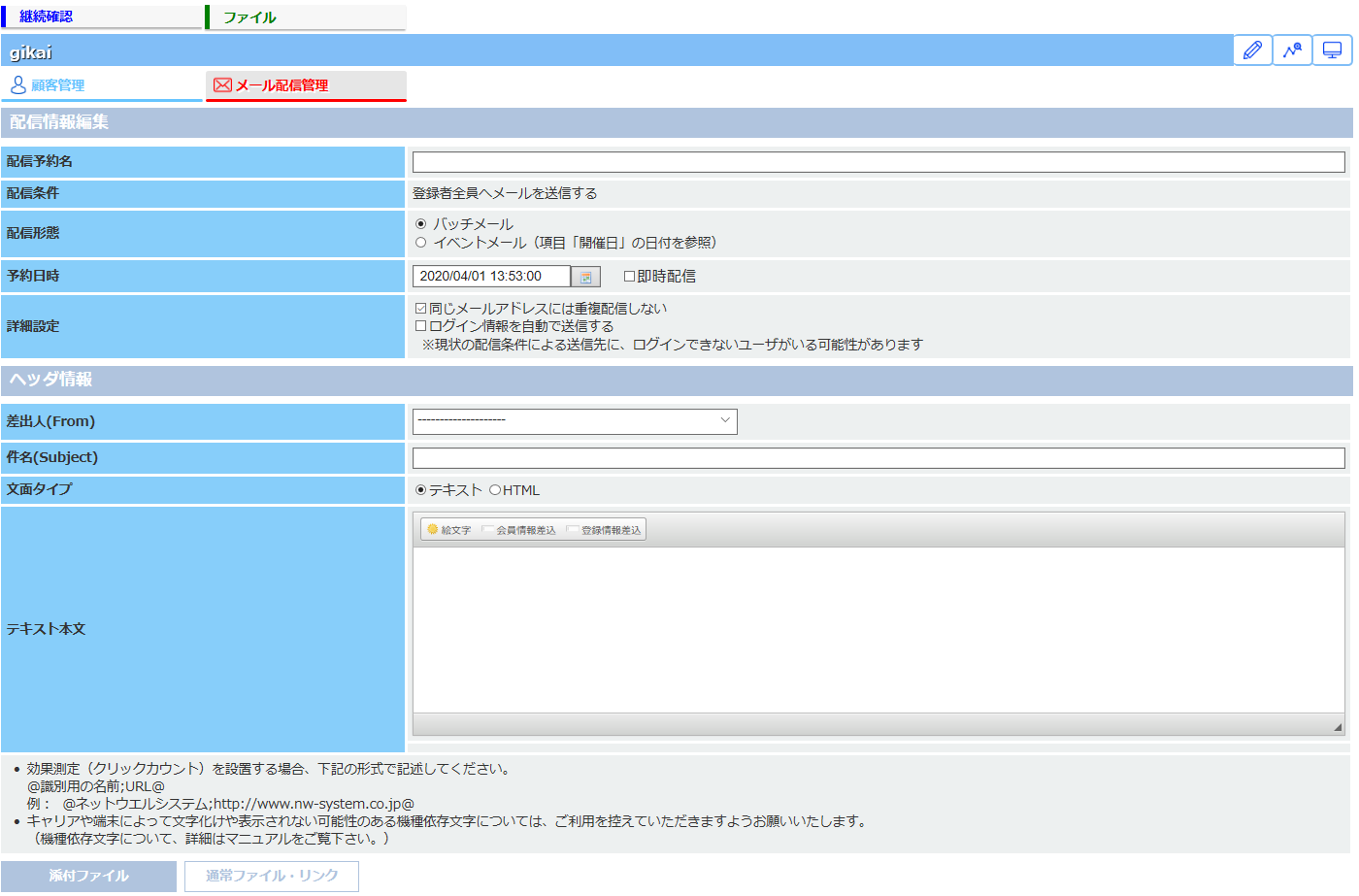Click the monitor display icon

pos(1332,50)
